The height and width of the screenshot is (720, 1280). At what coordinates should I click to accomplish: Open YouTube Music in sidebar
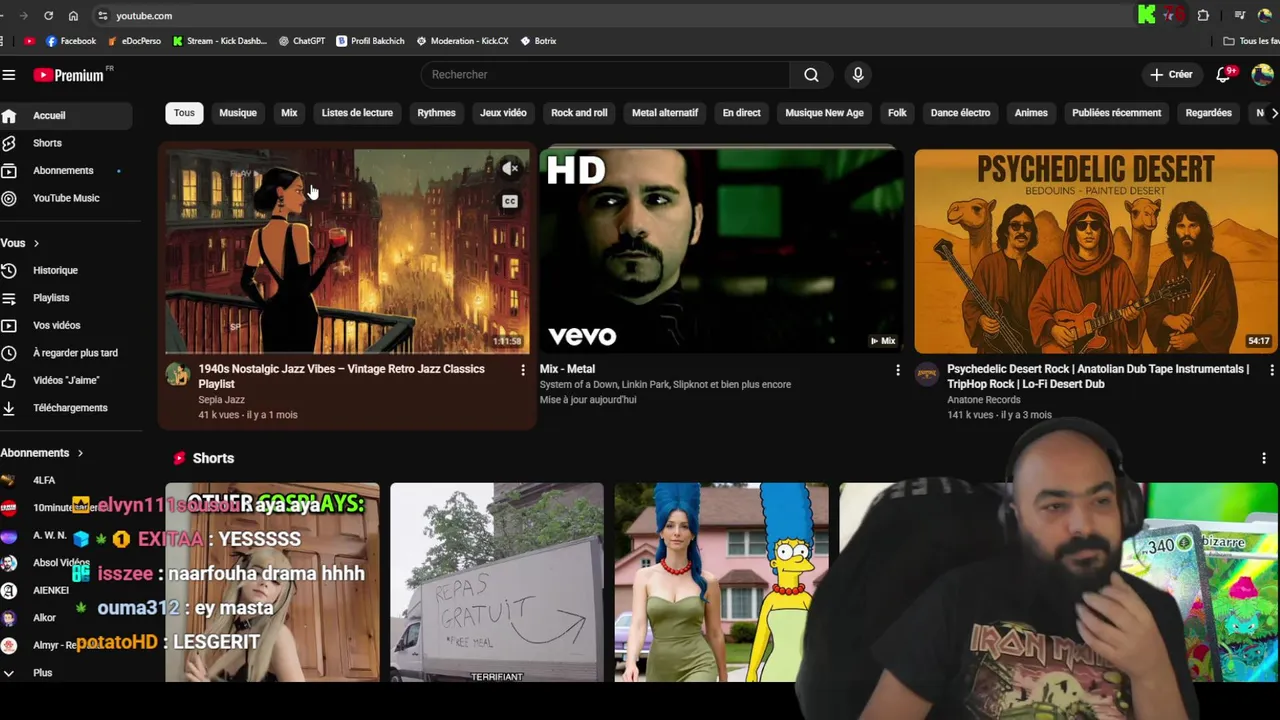tap(65, 198)
